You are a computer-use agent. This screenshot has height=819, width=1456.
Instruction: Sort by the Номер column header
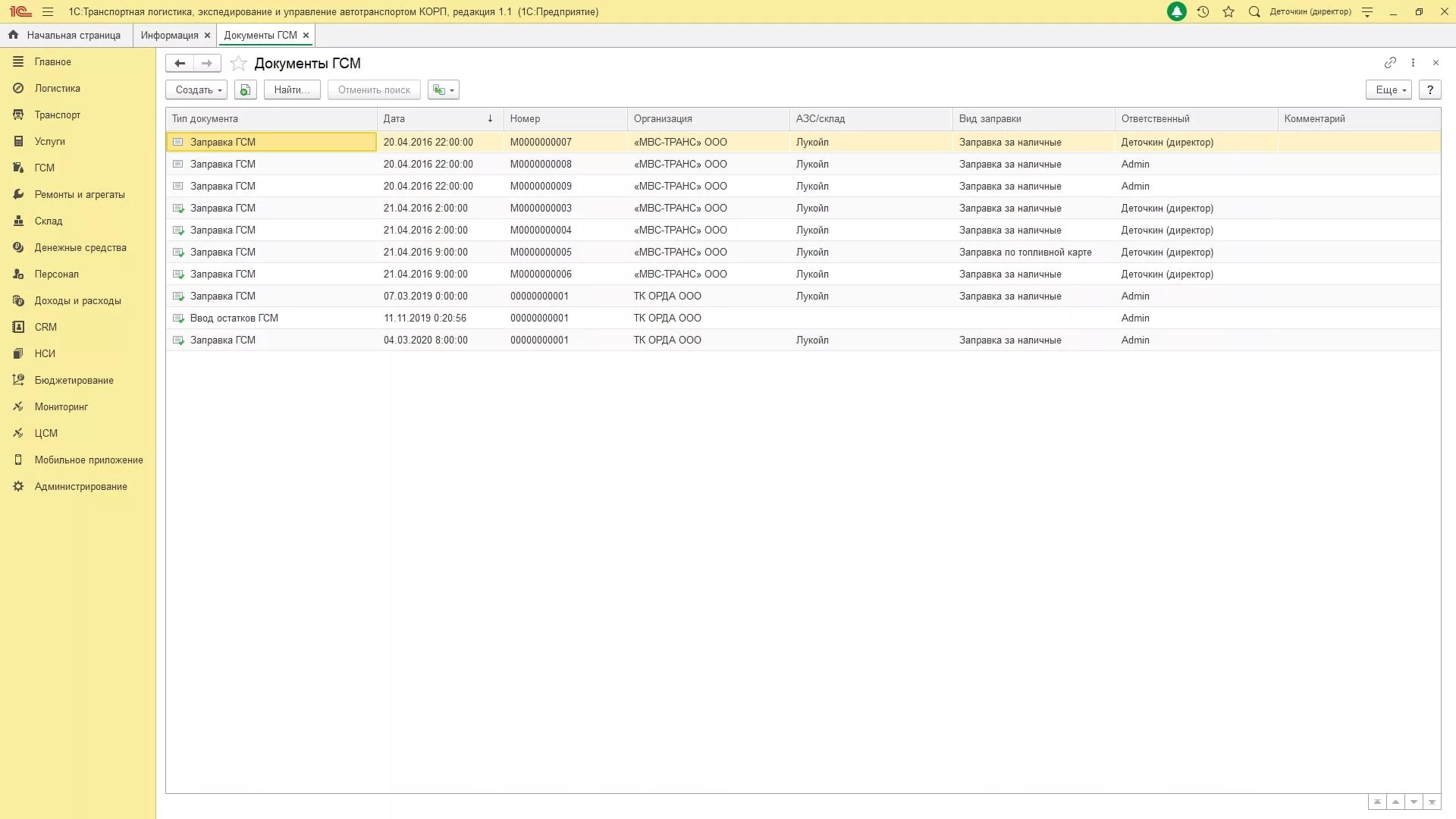tap(566, 118)
